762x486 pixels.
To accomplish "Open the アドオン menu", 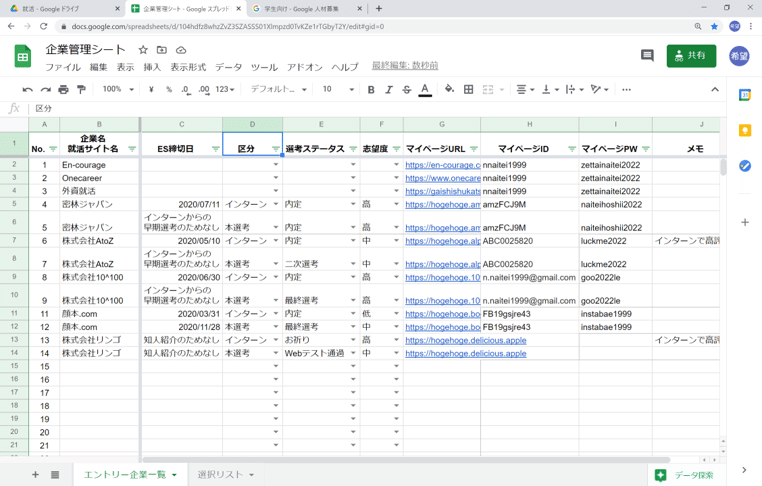I will click(304, 67).
